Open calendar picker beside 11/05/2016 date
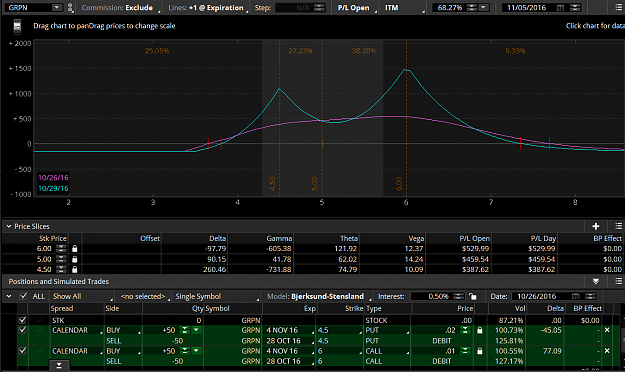Image resolution: width=625 pixels, height=372 pixels. click(x=560, y=8)
